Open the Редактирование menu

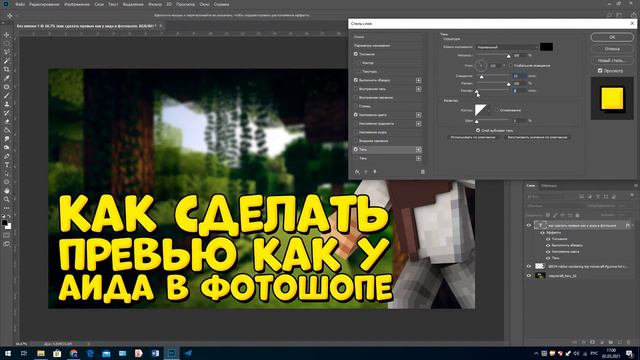point(44,4)
